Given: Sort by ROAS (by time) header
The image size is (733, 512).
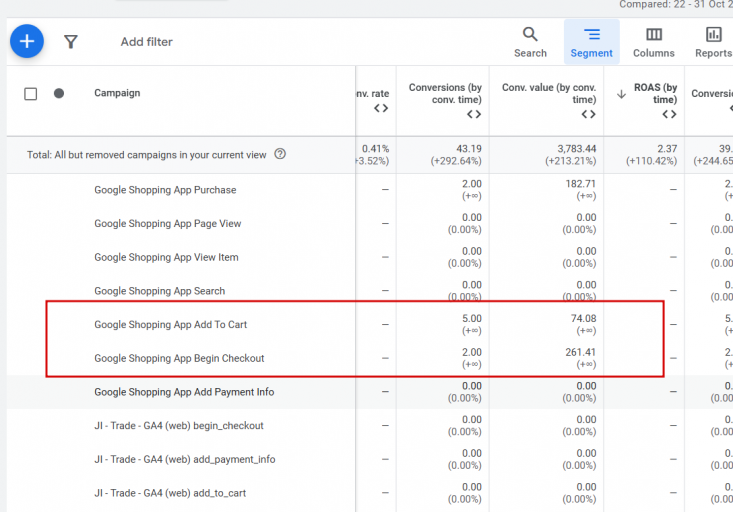Looking at the screenshot, I should pos(656,93).
